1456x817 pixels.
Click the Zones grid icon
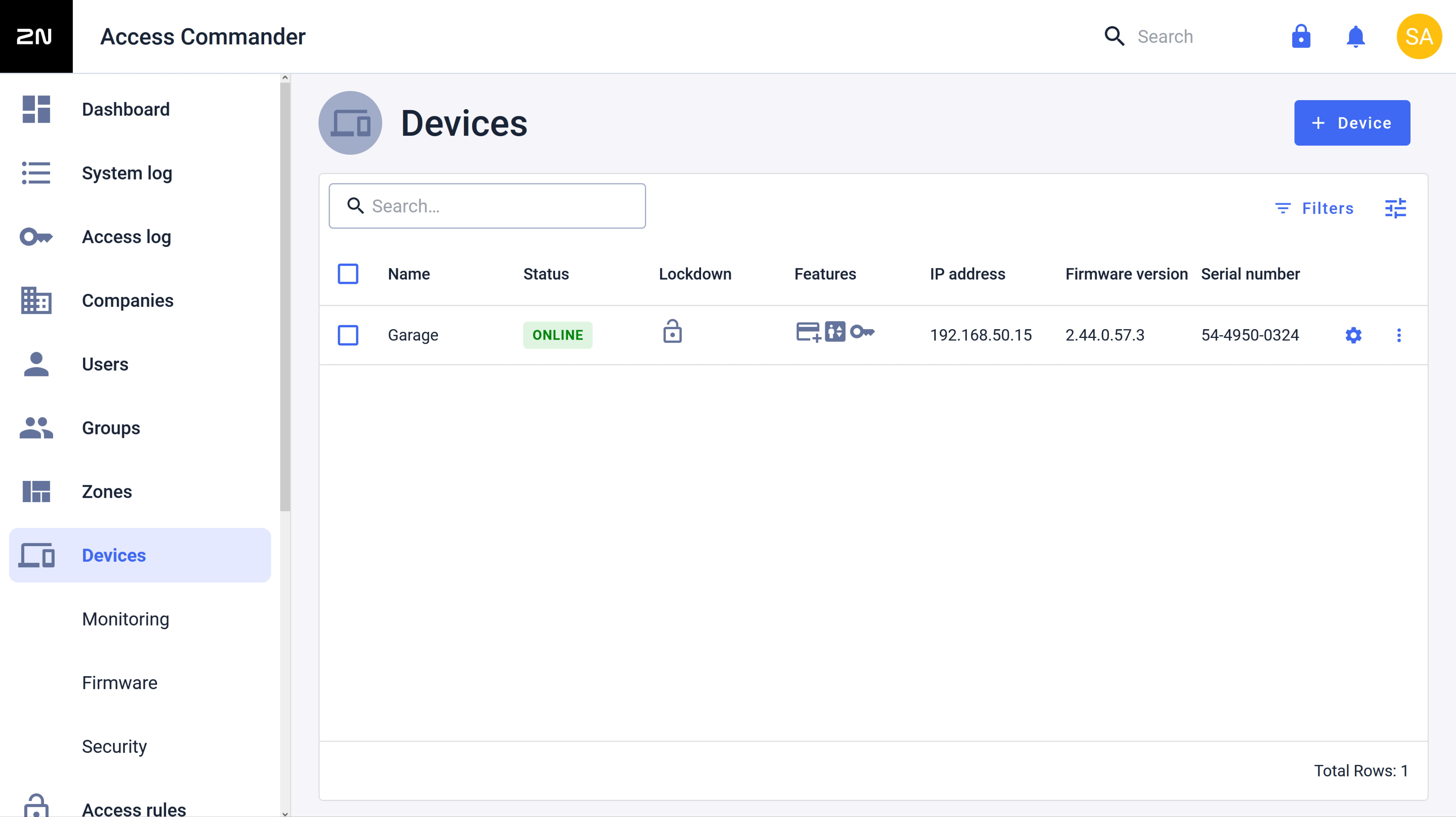tap(36, 492)
